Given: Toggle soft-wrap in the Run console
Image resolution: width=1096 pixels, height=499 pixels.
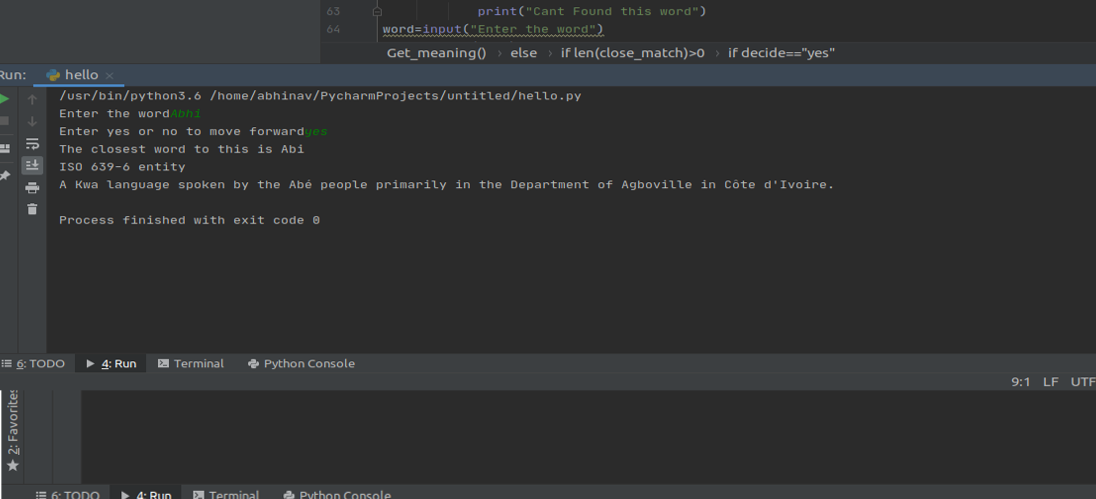Looking at the screenshot, I should click(x=32, y=144).
